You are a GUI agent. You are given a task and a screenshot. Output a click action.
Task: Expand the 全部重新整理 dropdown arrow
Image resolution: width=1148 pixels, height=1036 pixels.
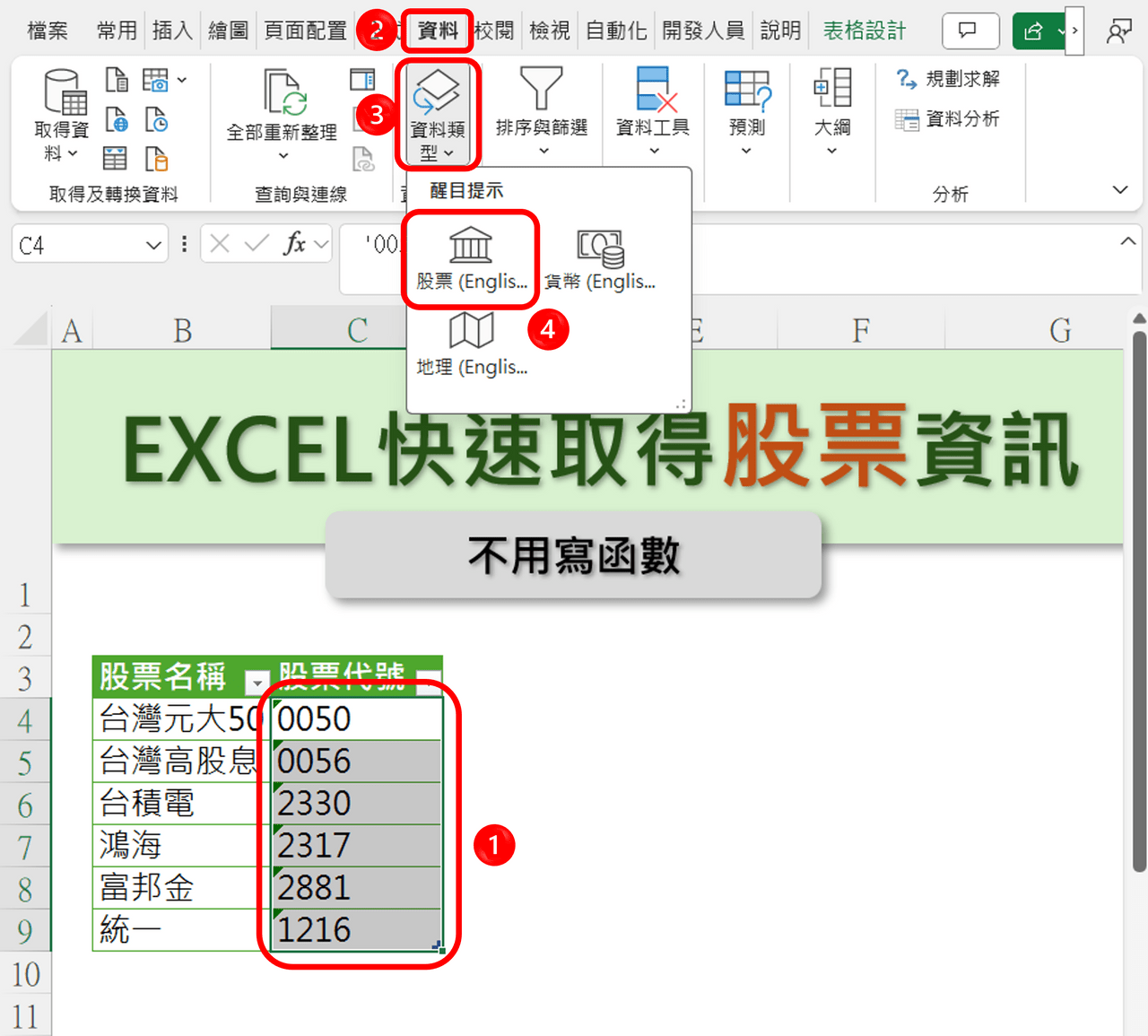[x=283, y=156]
